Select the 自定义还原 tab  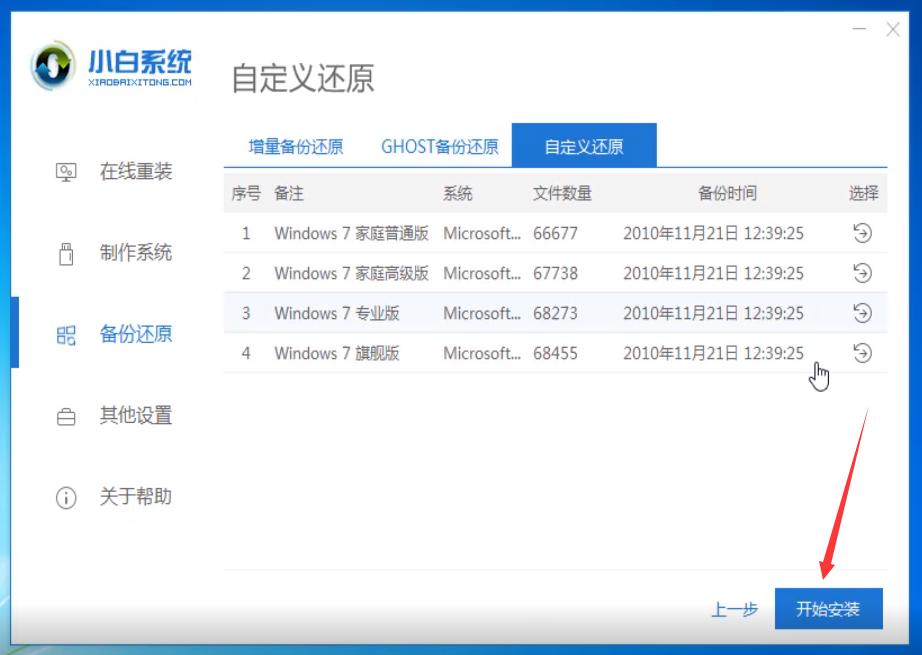[x=588, y=146]
